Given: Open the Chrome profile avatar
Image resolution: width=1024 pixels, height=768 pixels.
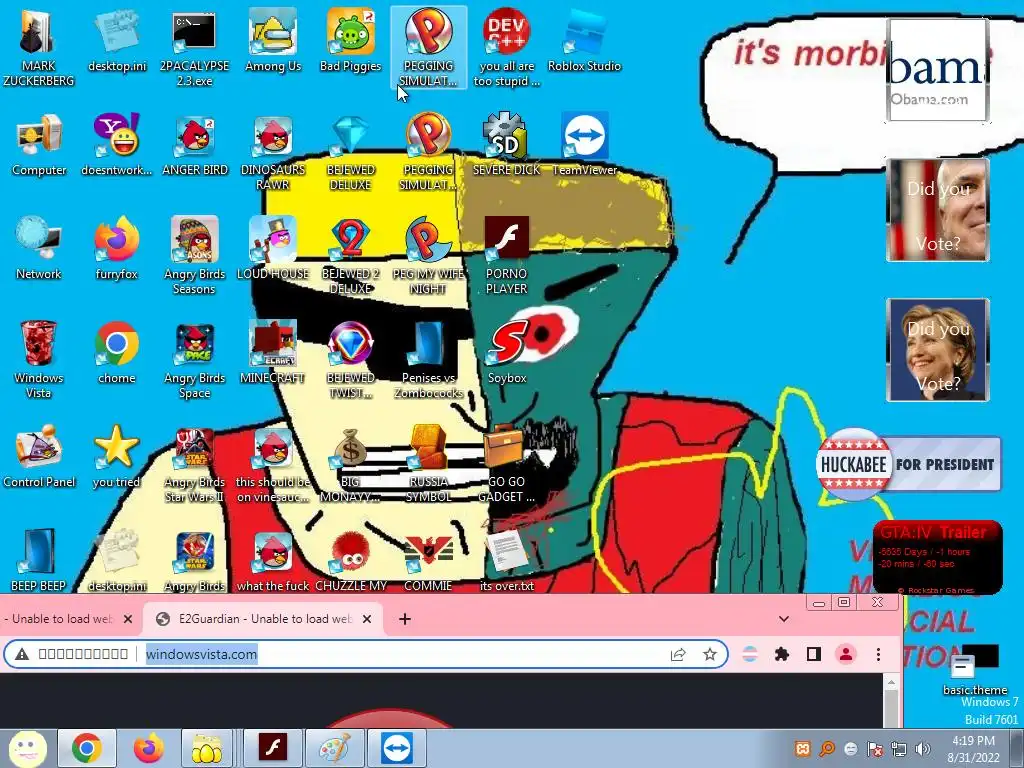Looking at the screenshot, I should (846, 654).
